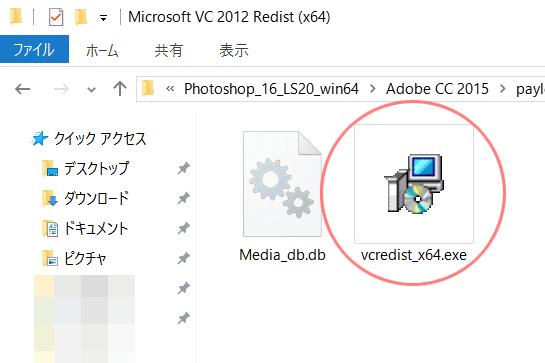Switch to the 表示 ribbon tab
This screenshot has width=545, height=363.
click(x=234, y=50)
